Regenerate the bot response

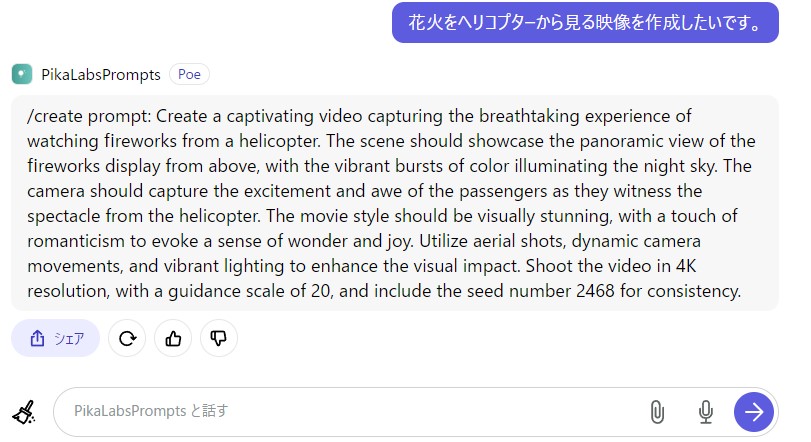tap(127, 338)
